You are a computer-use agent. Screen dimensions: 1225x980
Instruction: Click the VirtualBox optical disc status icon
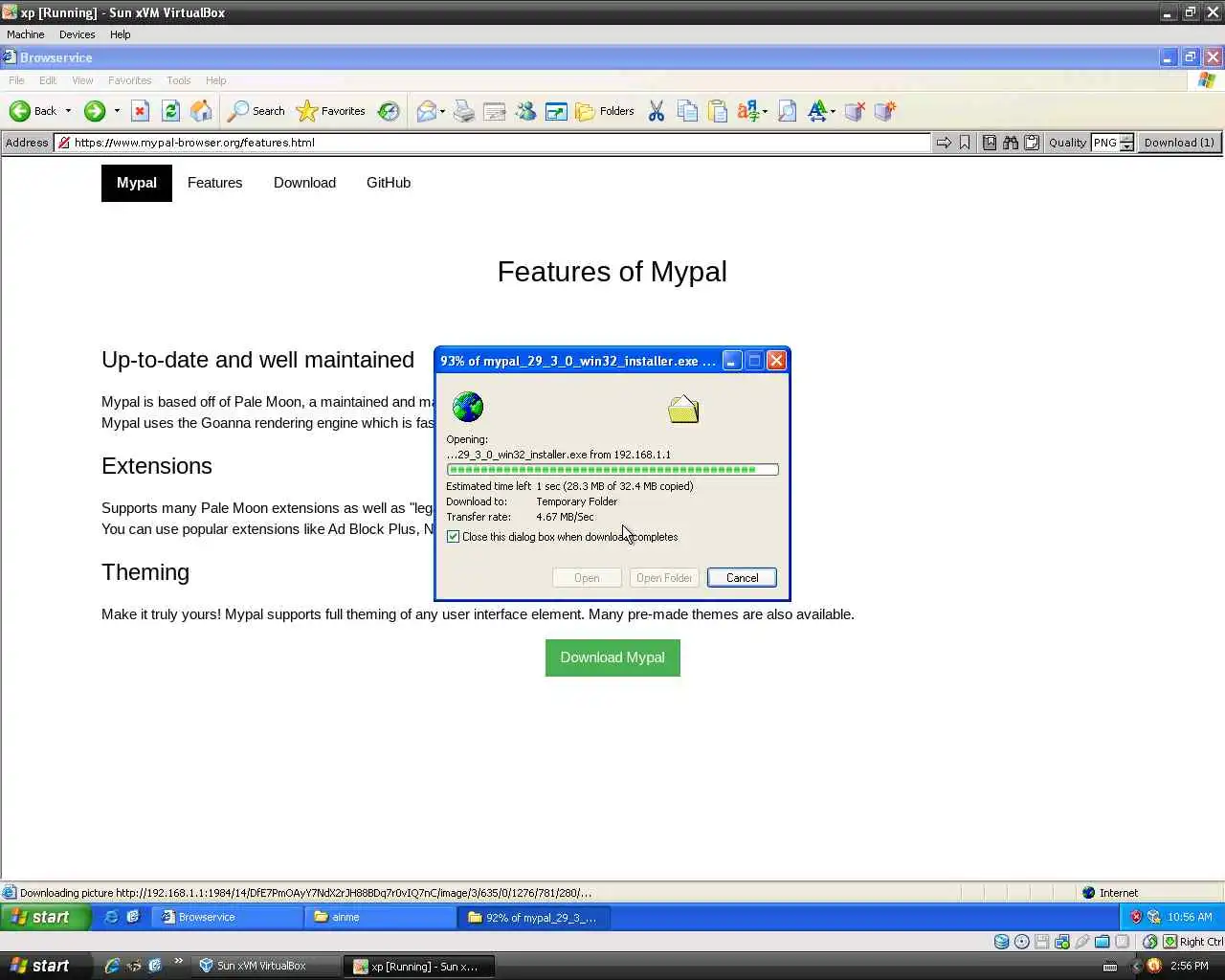[x=1022, y=942]
